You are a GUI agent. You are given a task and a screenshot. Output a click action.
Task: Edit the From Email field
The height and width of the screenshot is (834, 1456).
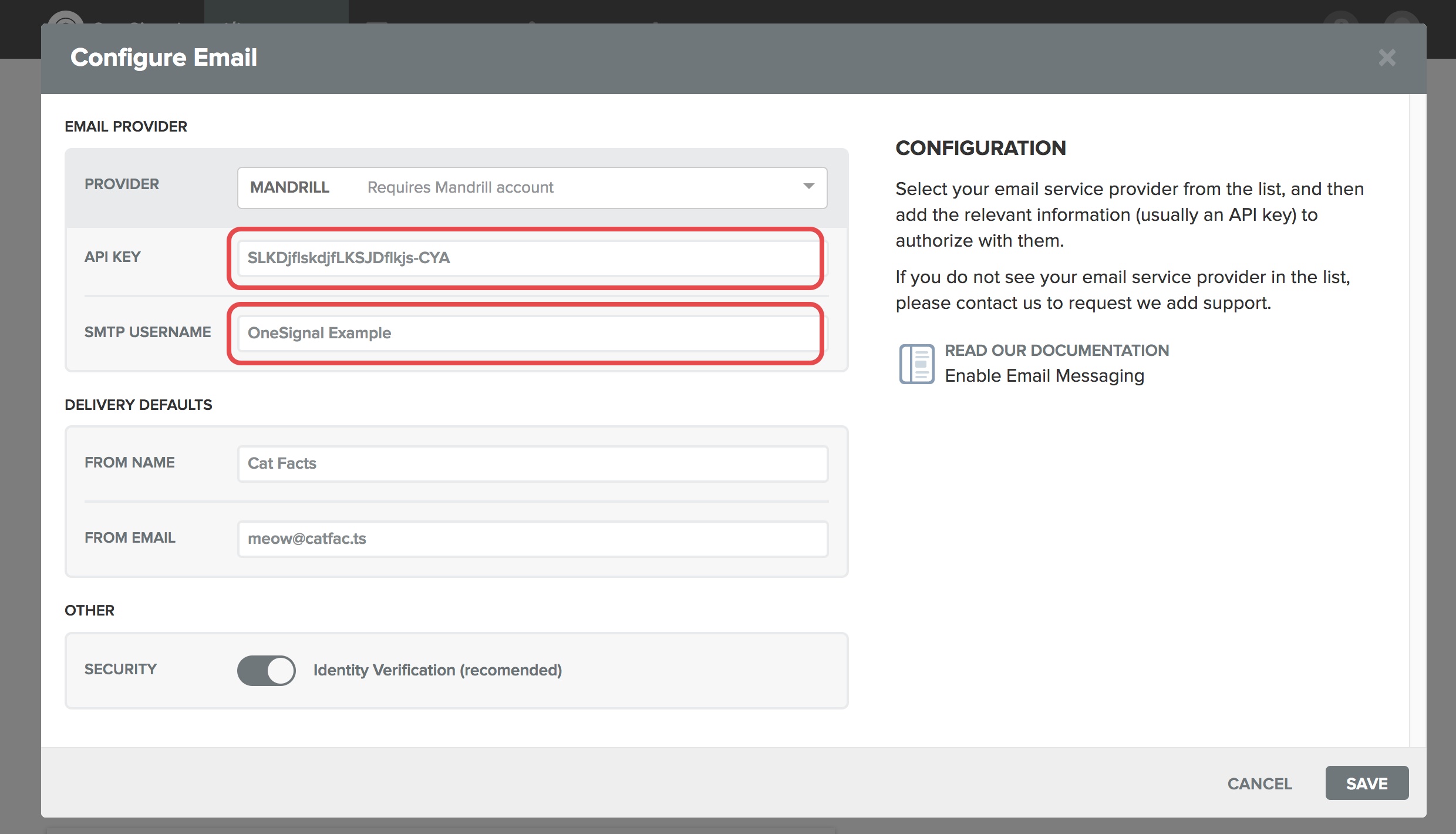click(532, 539)
